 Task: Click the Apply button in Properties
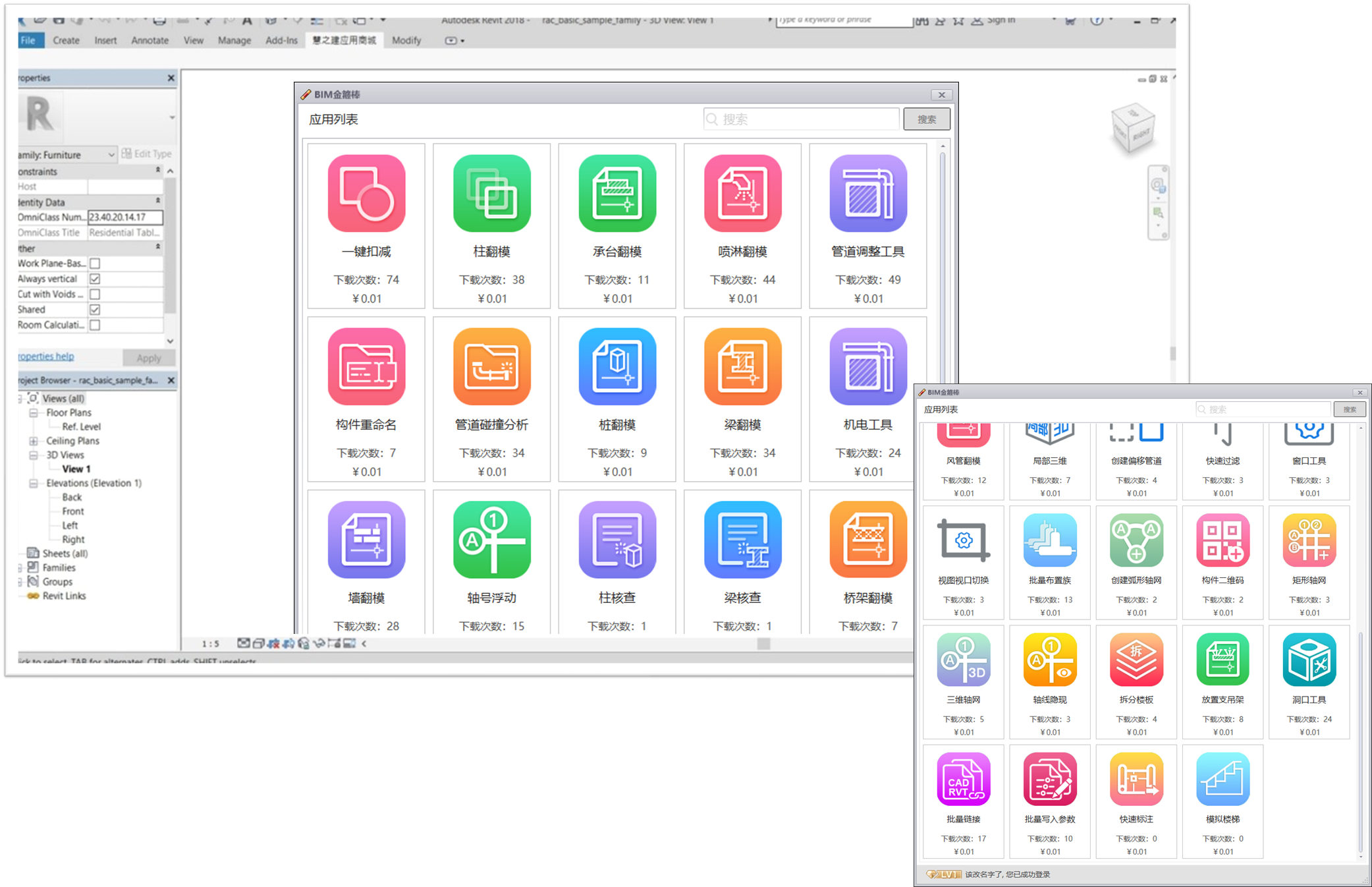(x=149, y=358)
